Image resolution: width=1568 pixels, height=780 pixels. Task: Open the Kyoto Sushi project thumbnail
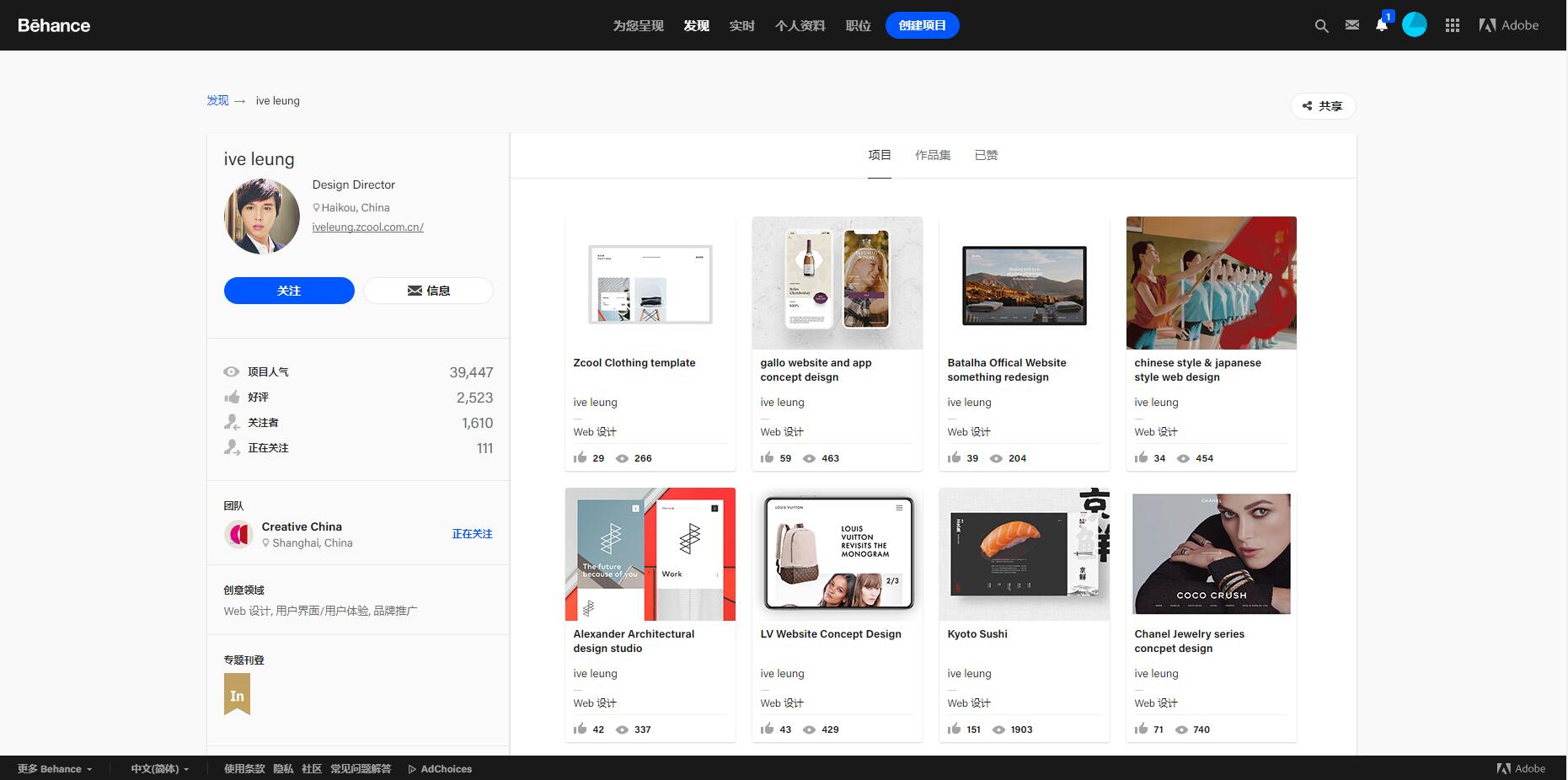pyautogui.click(x=1025, y=554)
